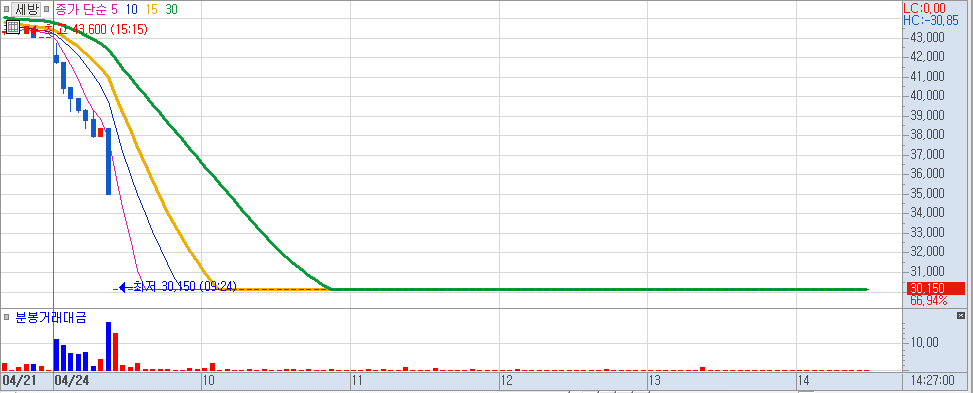
Task: Toggle the square beside the 종가 단순 indicator
Action: click(48, 9)
